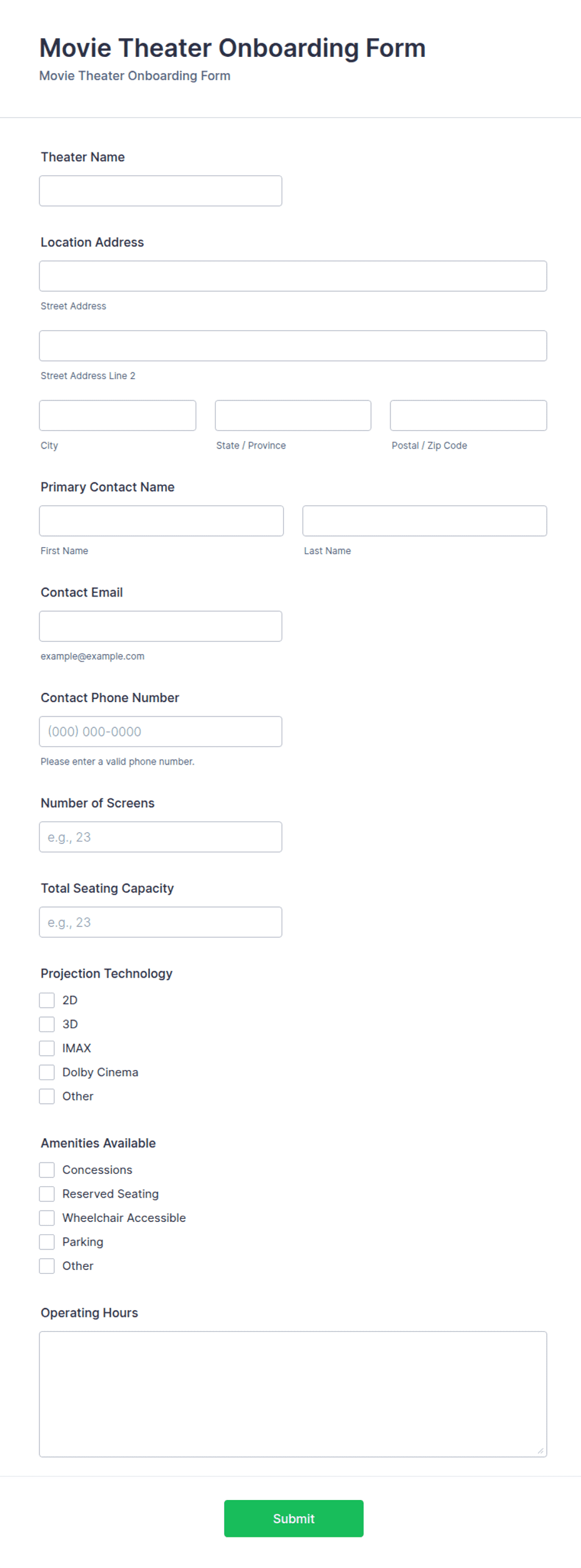Click the First Name field
The width and height of the screenshot is (581, 1568).
coord(161,521)
